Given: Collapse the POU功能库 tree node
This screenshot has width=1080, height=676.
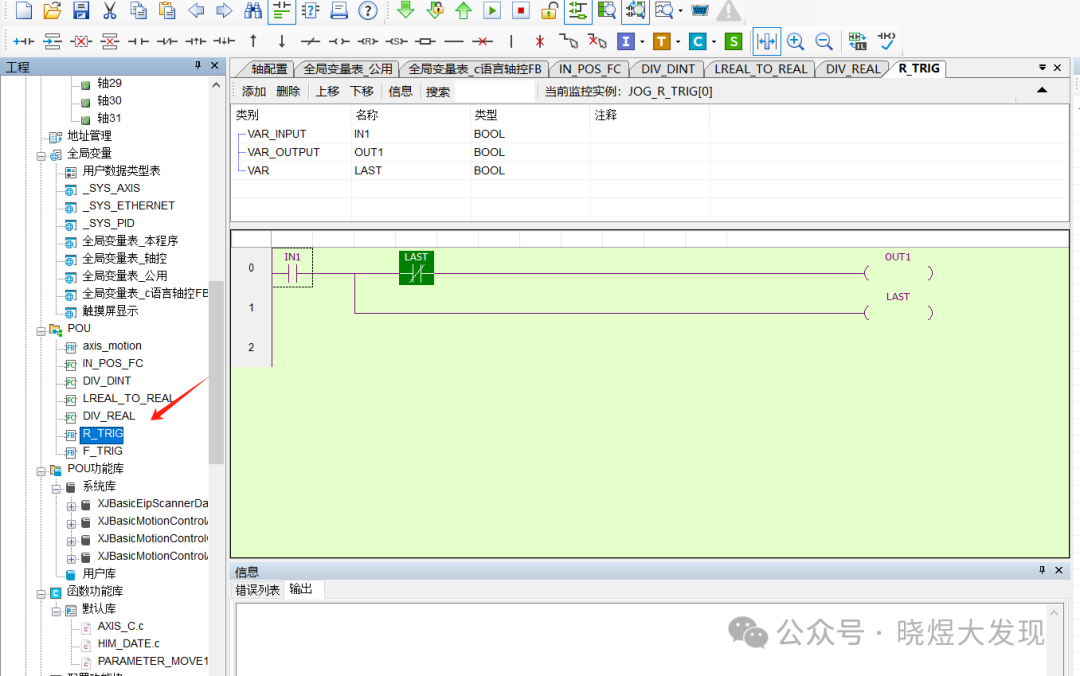Looking at the screenshot, I should [41, 471].
